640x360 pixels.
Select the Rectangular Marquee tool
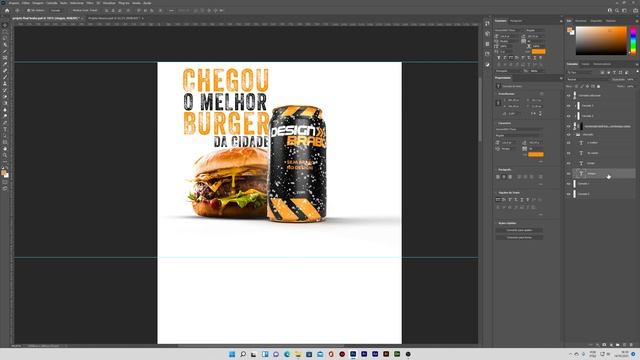pos(5,32)
